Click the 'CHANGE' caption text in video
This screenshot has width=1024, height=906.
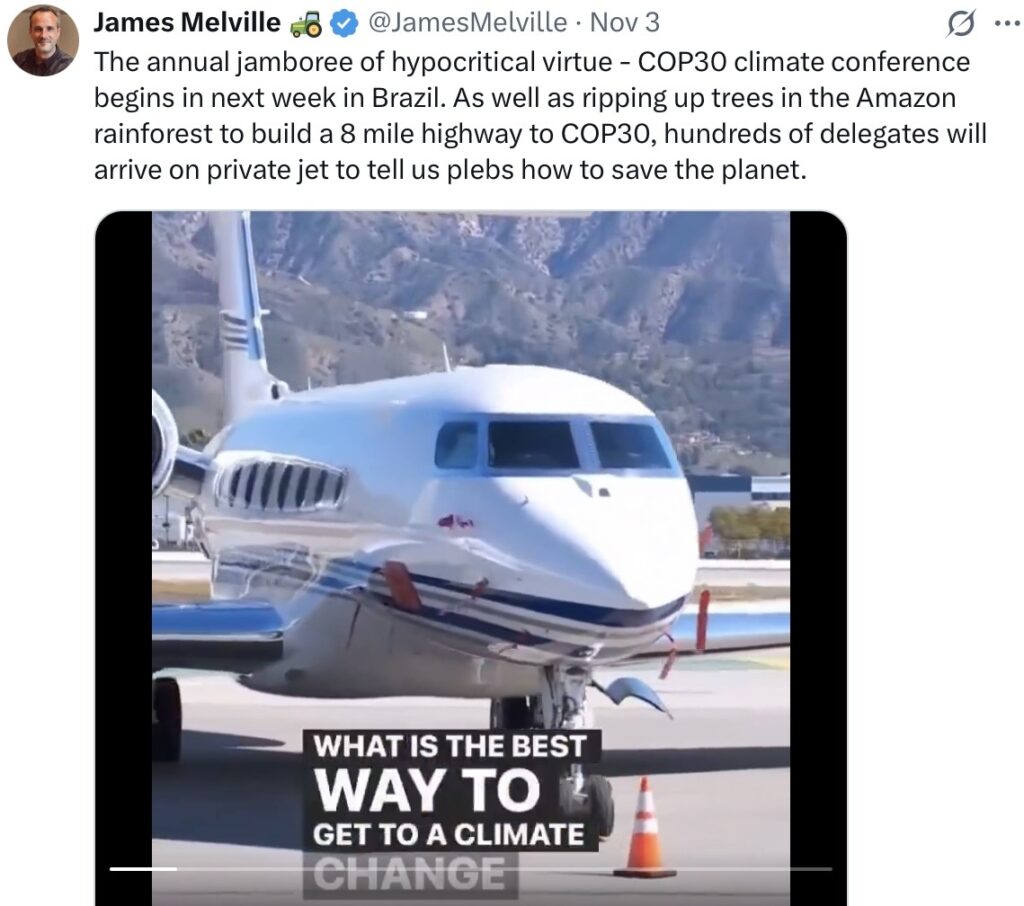click(x=409, y=873)
